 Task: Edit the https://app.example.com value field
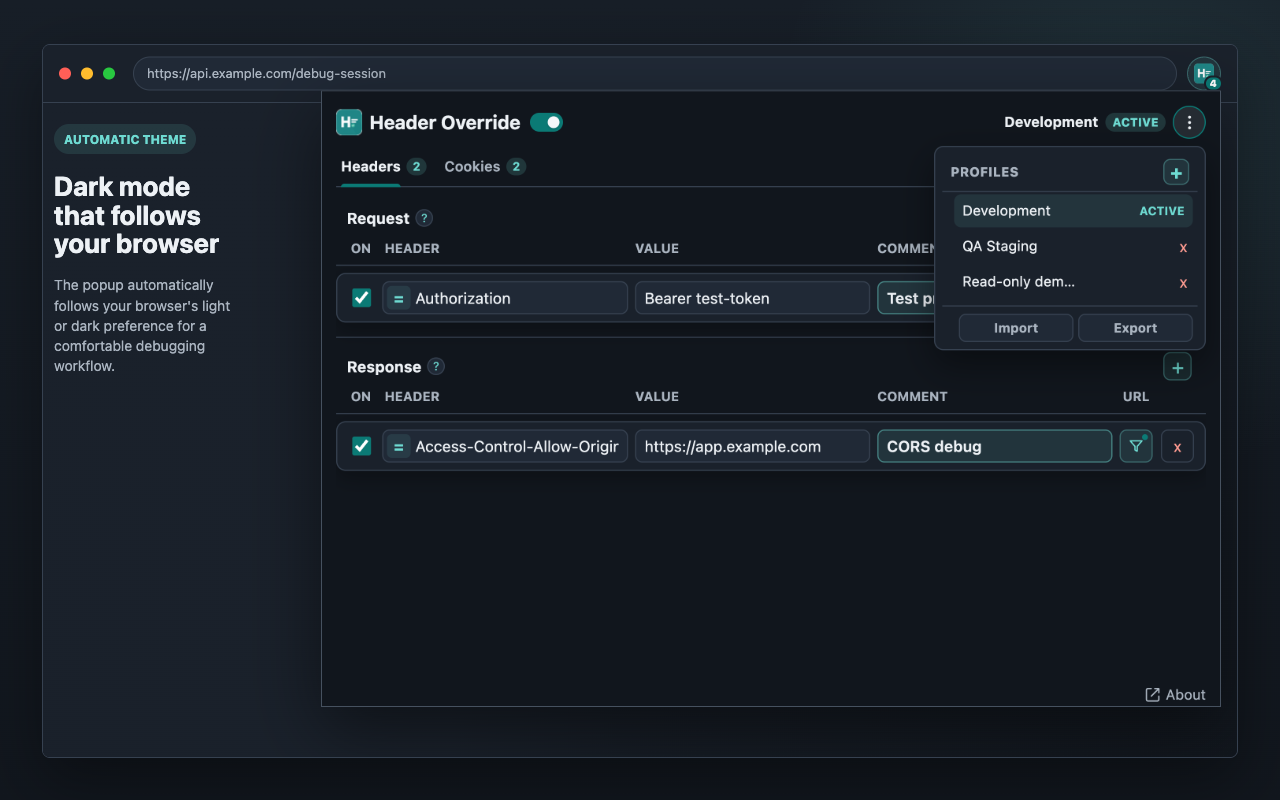(x=752, y=446)
